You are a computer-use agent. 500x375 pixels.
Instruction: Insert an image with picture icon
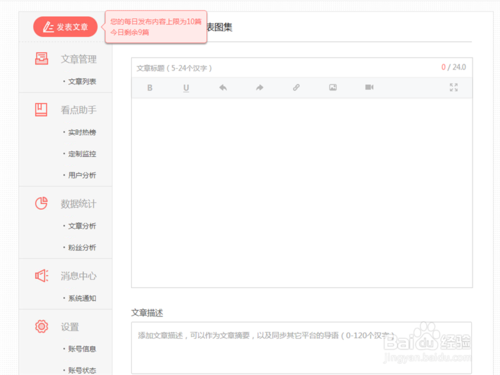pos(333,87)
